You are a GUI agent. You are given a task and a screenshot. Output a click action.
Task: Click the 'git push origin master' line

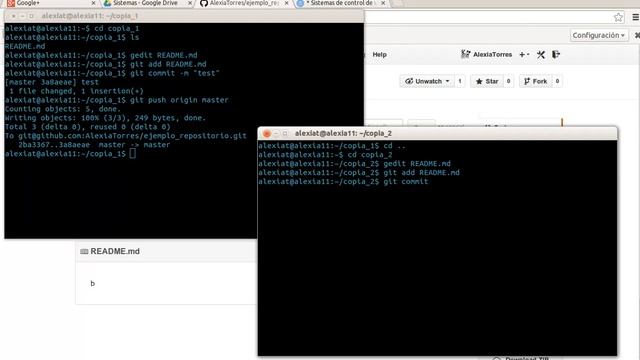(117, 100)
